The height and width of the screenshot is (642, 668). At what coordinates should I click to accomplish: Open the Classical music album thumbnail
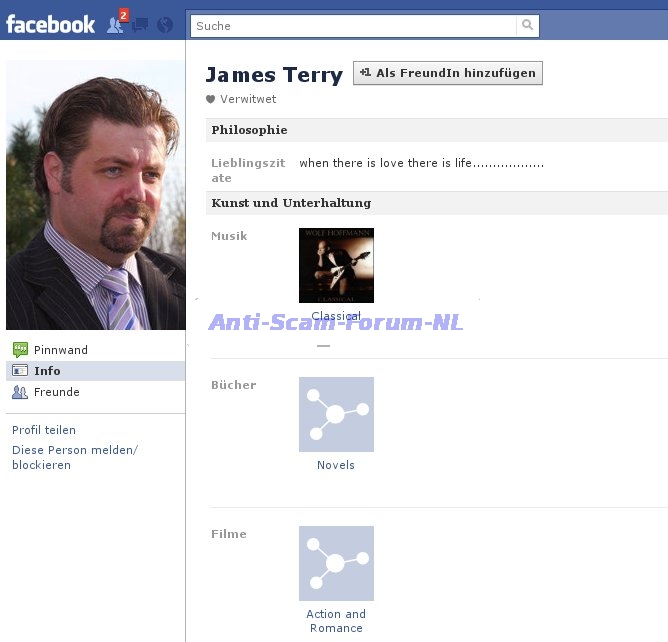pos(336,265)
